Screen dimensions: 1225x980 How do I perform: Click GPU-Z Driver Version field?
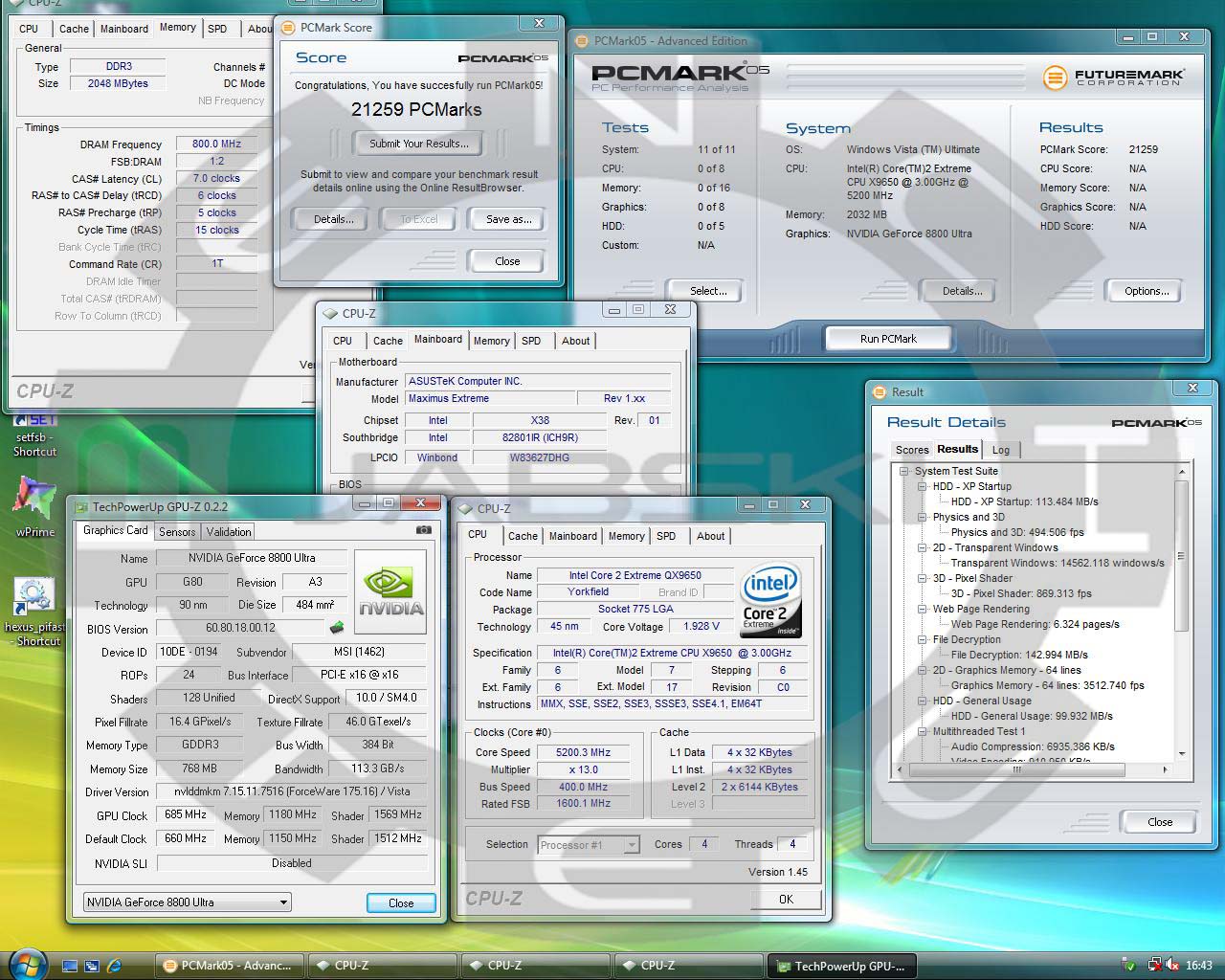291,791
